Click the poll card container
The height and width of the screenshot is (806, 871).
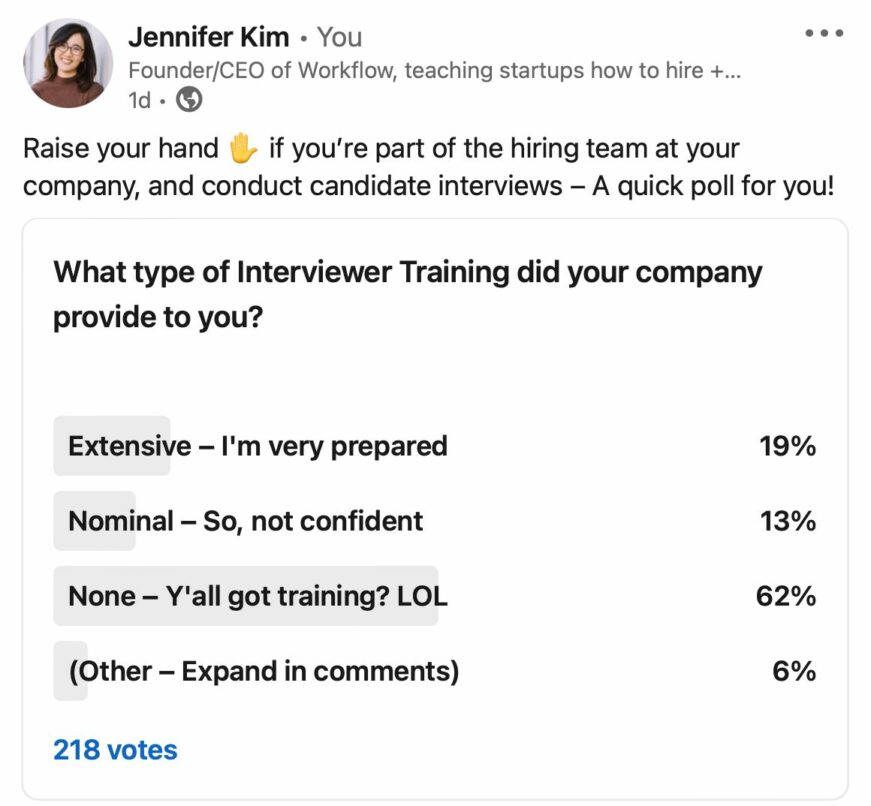pyautogui.click(x=435, y=380)
